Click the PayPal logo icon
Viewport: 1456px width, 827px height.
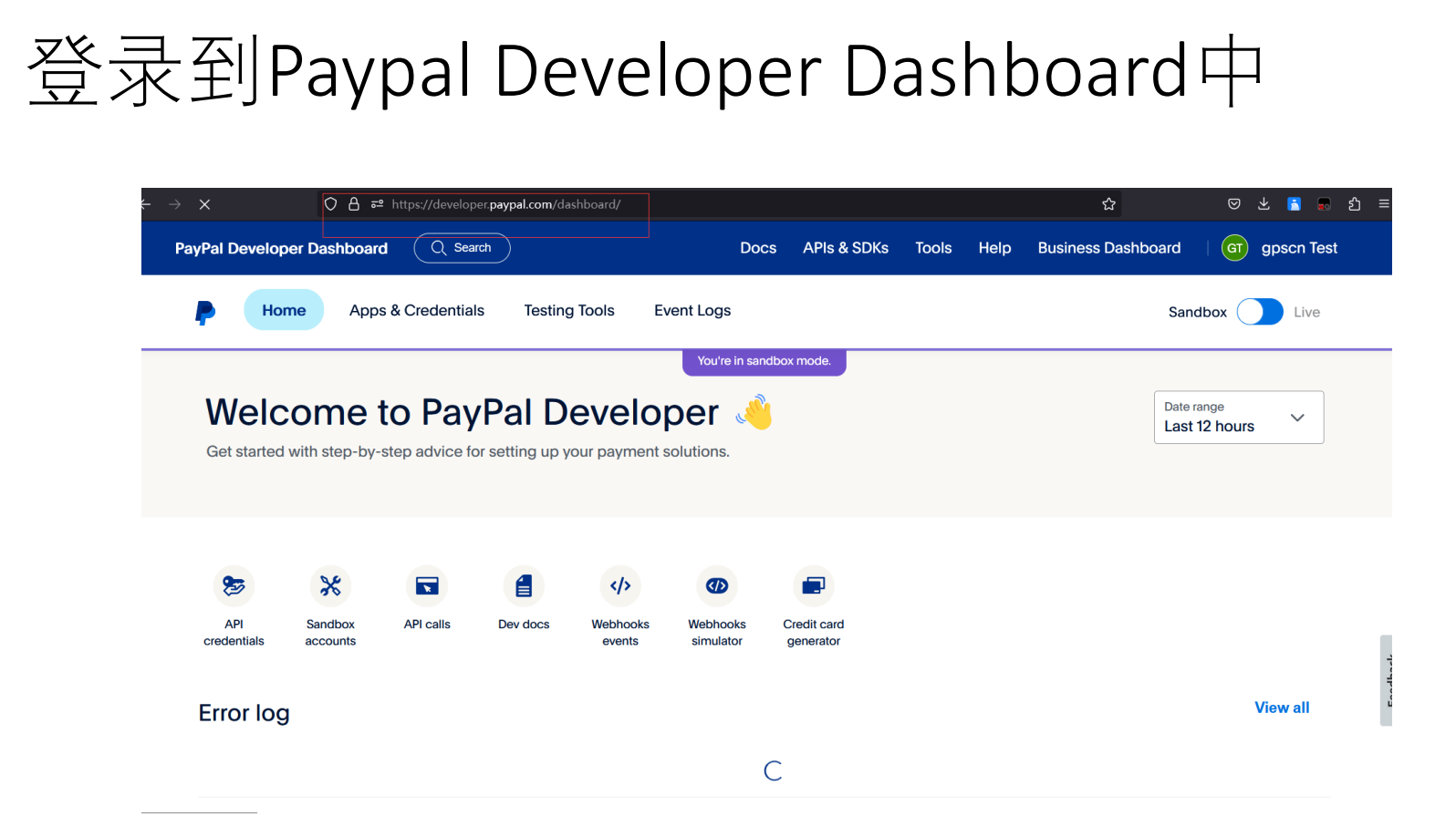(205, 313)
